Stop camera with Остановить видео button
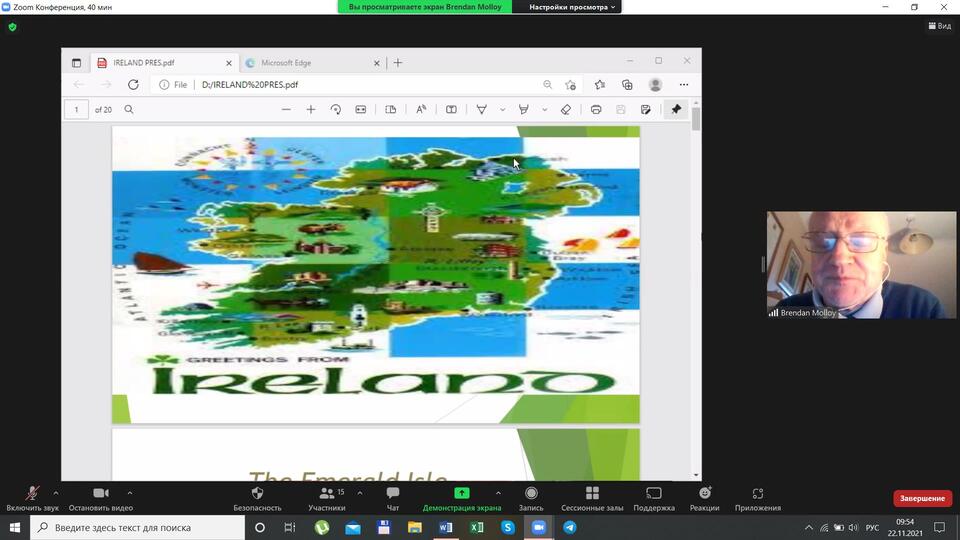This screenshot has height=540, width=960. pos(100,498)
